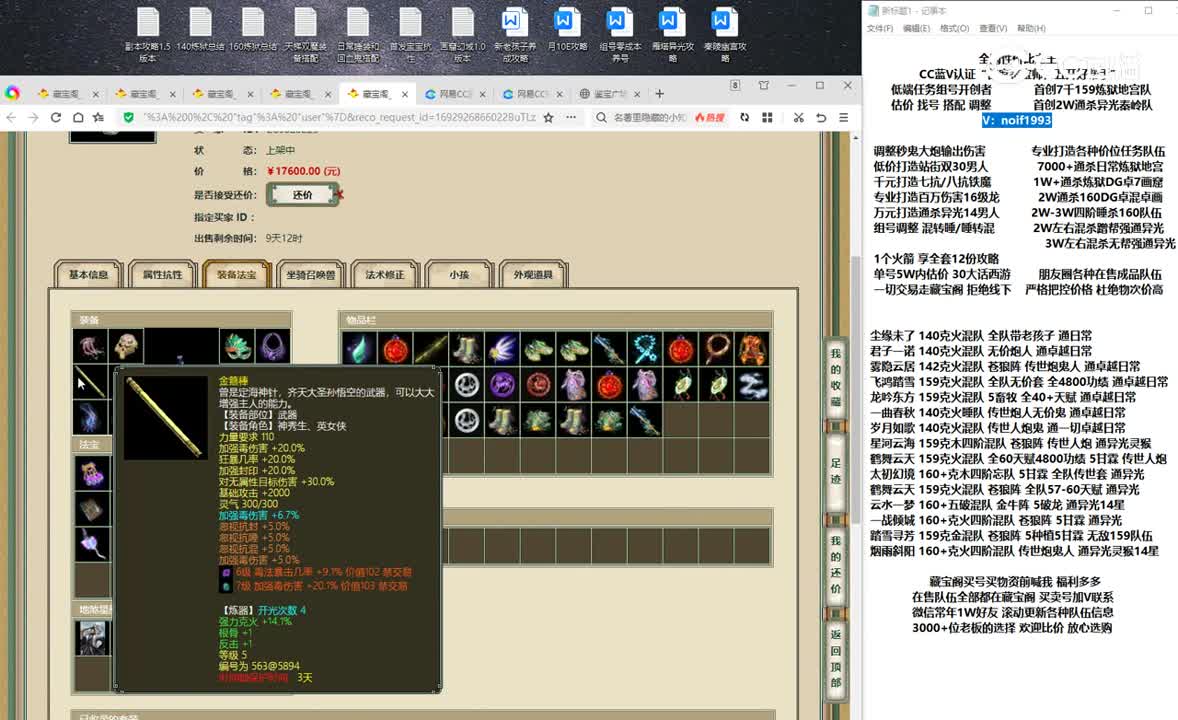
Task: Select the purple necklace equipment icon
Action: [273, 347]
